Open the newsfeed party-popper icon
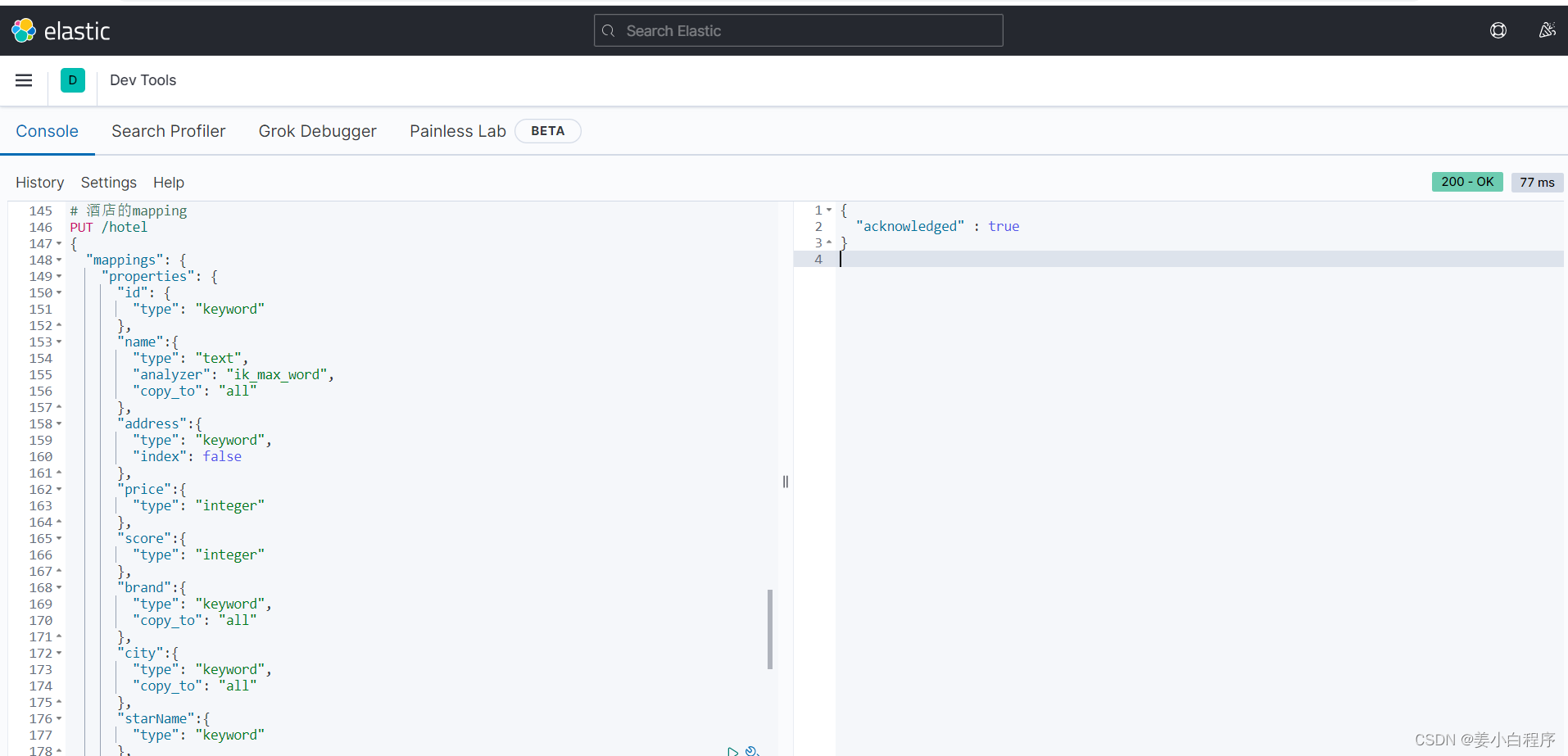1568x756 pixels. pyautogui.click(x=1547, y=29)
